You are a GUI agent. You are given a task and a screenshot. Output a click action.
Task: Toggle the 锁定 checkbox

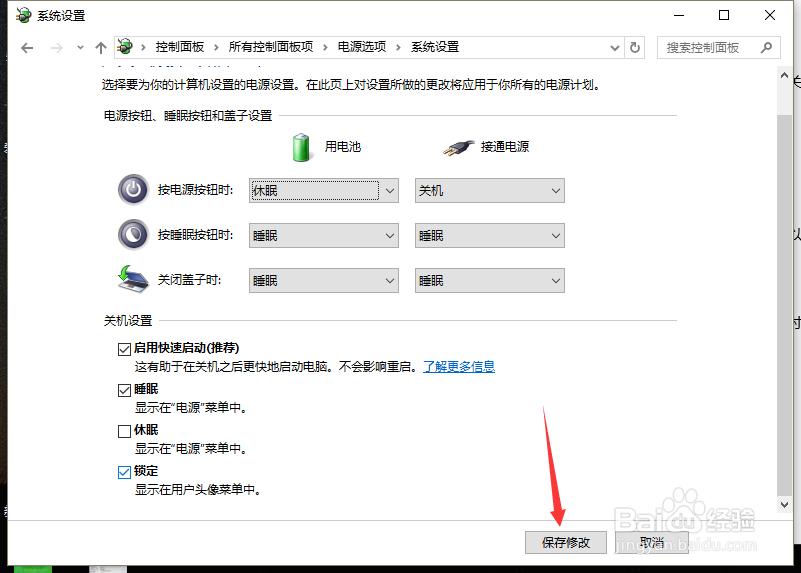[x=124, y=472]
